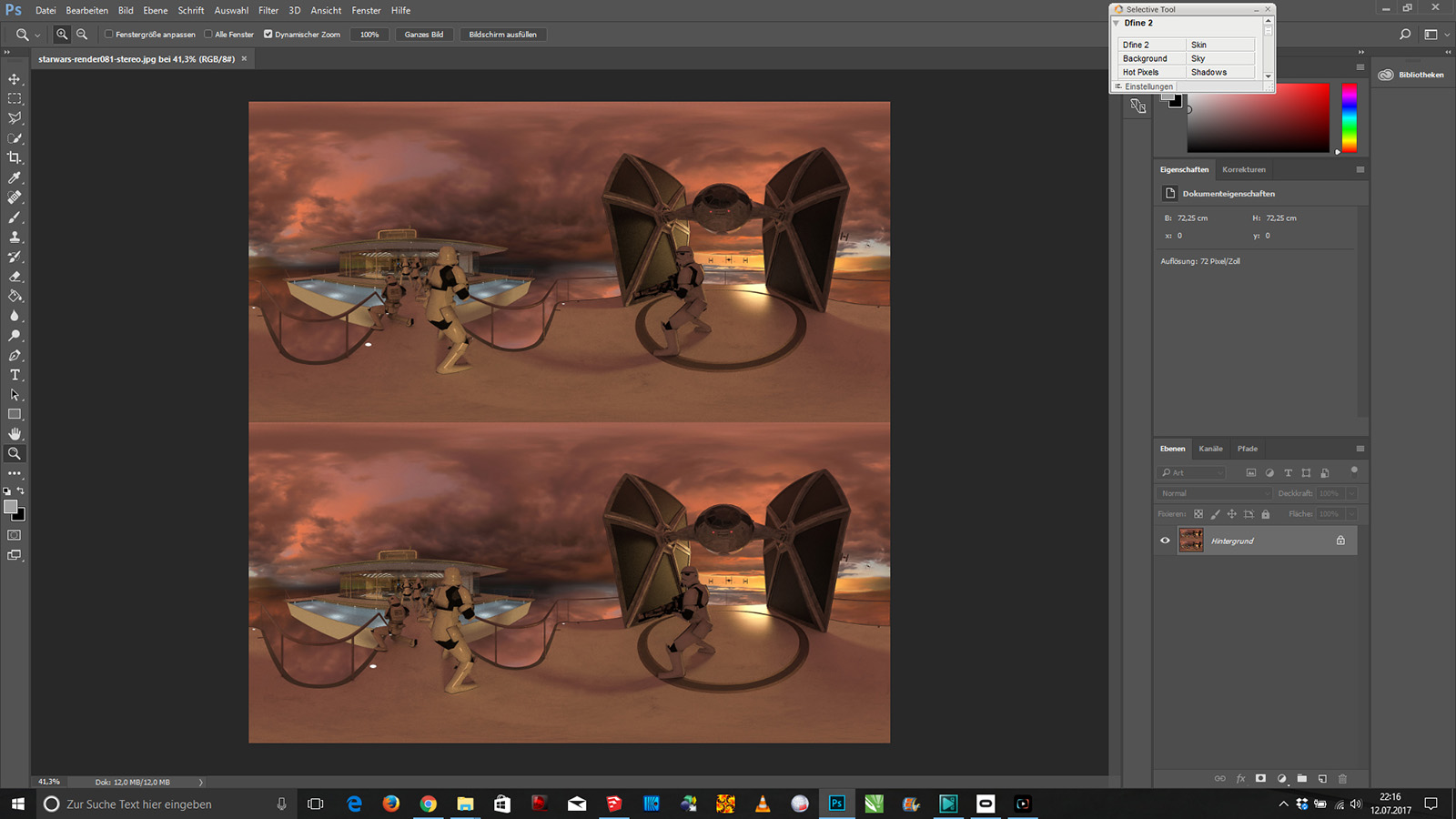
Task: Select the Blur tool
Action: 15,316
